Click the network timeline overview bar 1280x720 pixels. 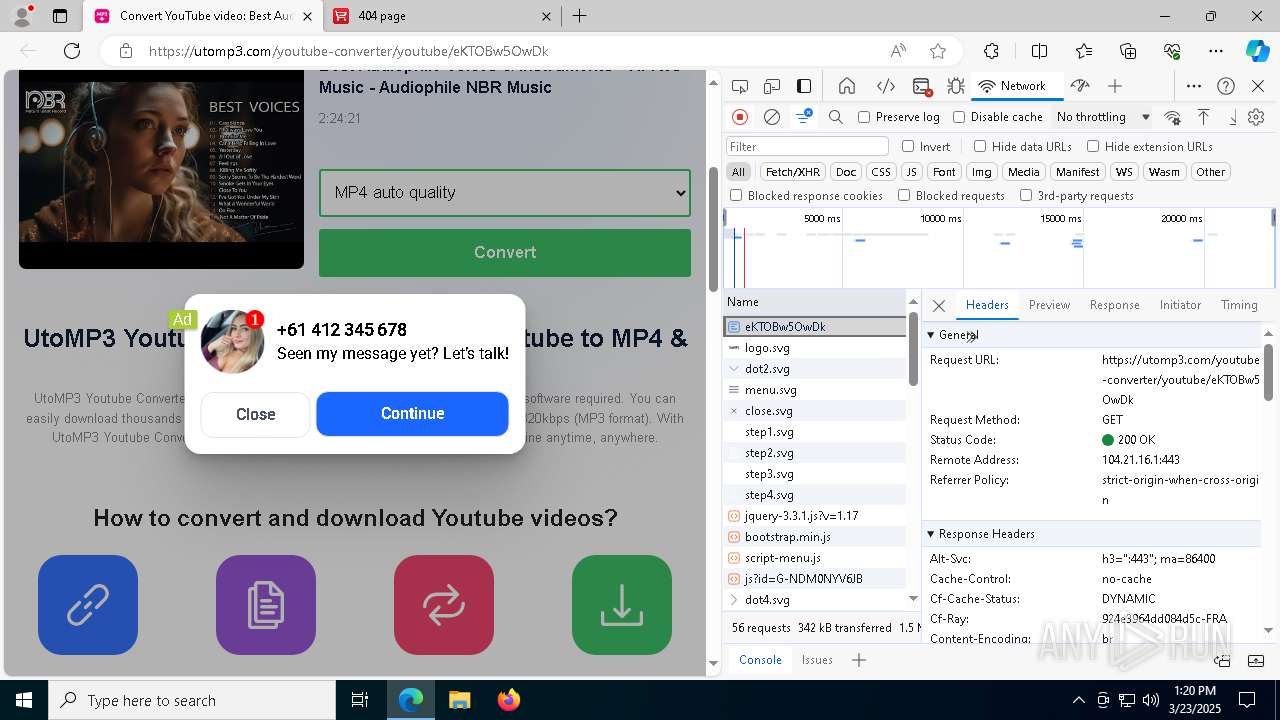click(x=998, y=248)
